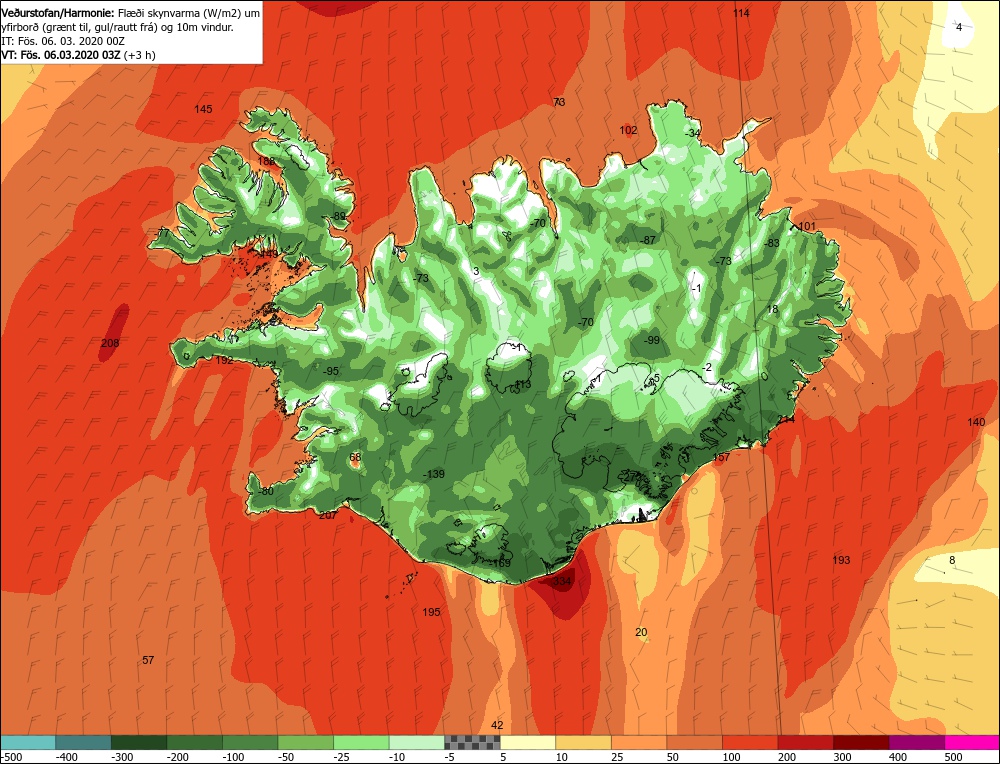Image resolution: width=1000 pixels, height=764 pixels.
Task: Click the 'VT: Fös. 06.03.2020 03Z (+3 h)' line
Action: (x=78, y=55)
